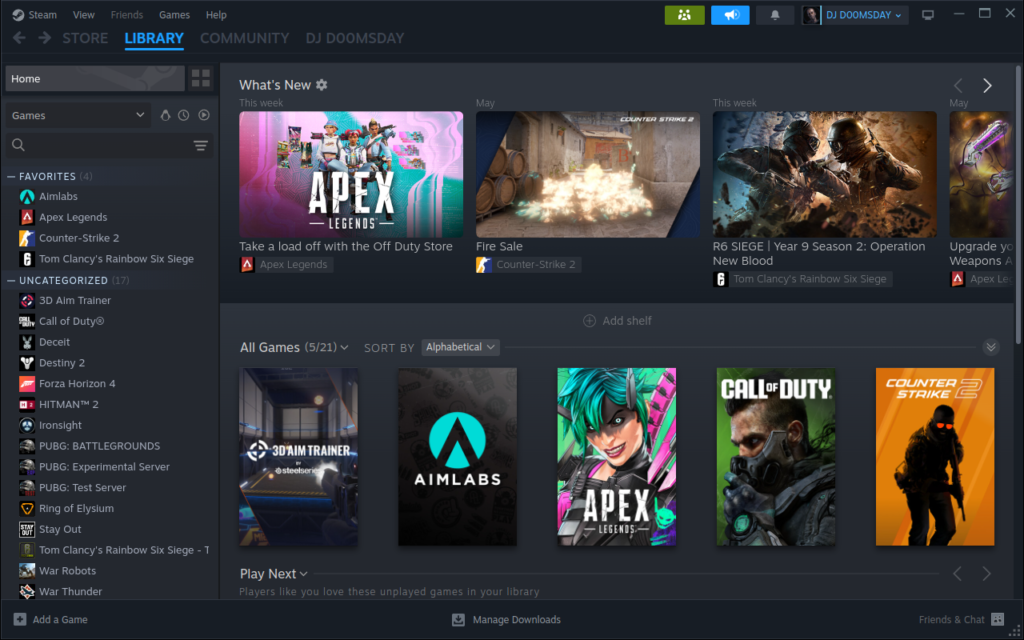This screenshot has height=640, width=1024.
Task: Click the Destiny 2 game icon
Action: point(27,363)
